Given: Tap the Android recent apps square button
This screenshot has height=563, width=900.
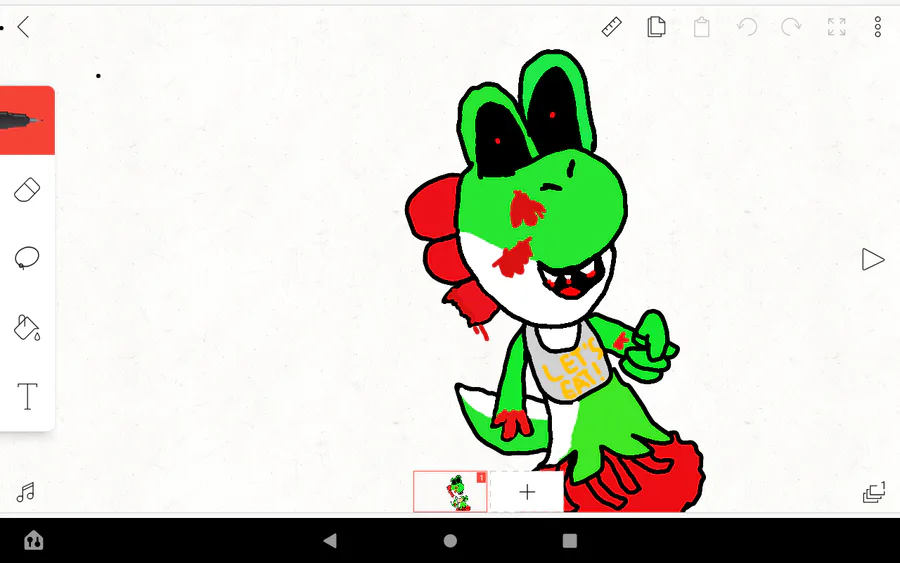Looking at the screenshot, I should click(569, 541).
